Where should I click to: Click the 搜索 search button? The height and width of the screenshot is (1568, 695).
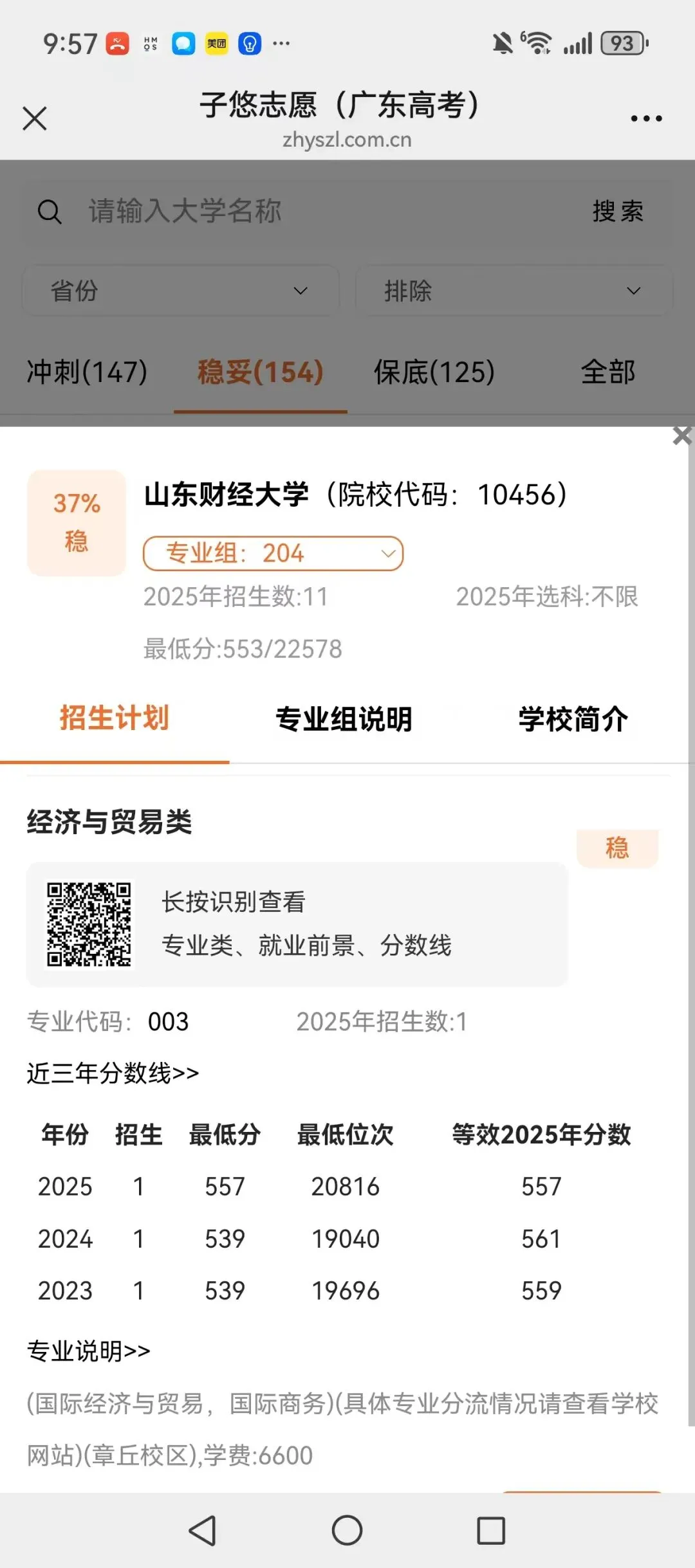(x=618, y=212)
